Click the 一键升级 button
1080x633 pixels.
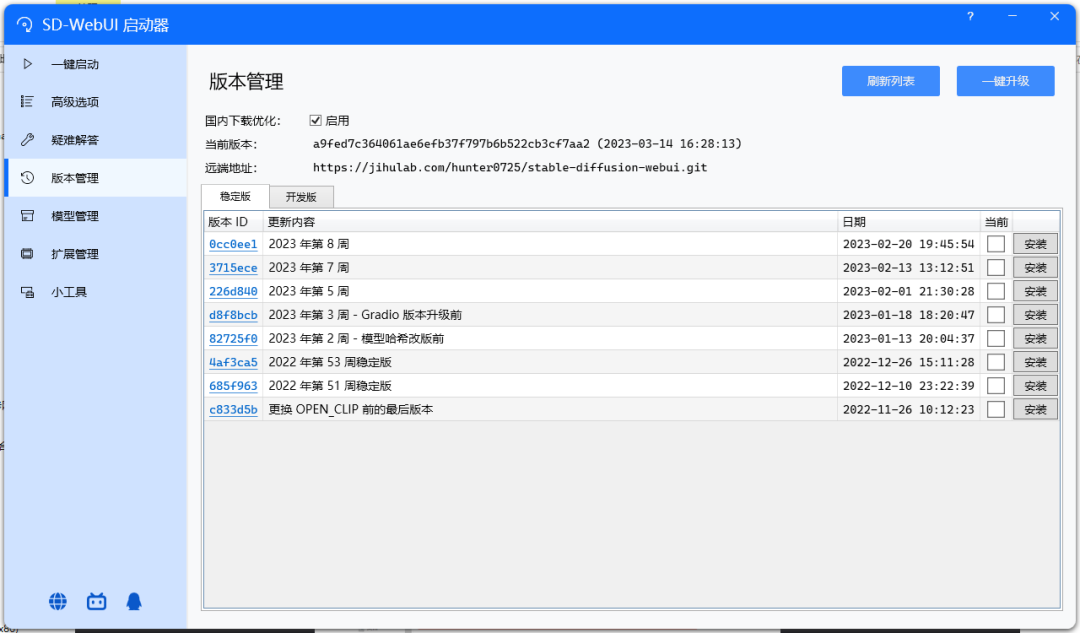pos(1005,81)
